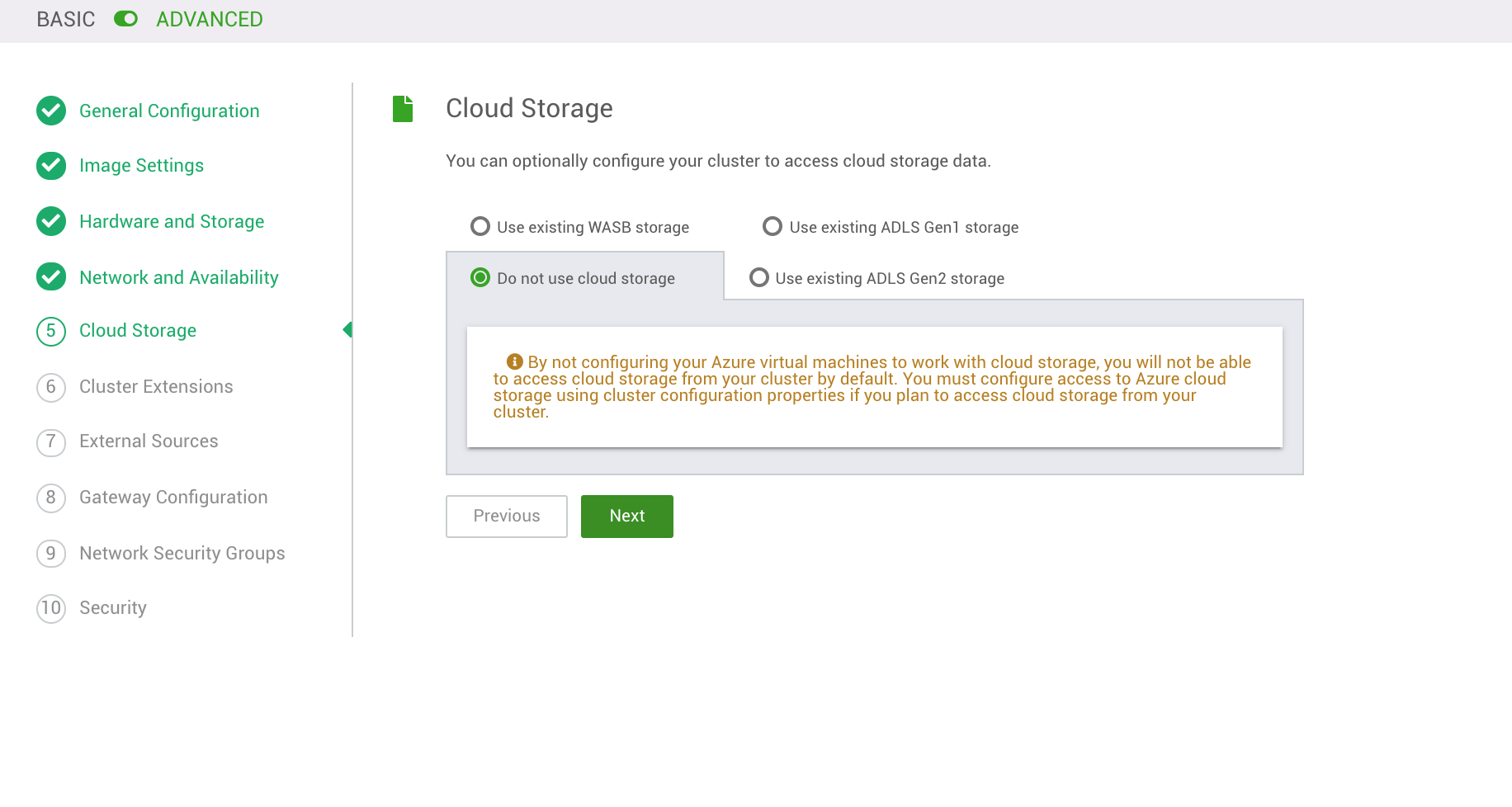Image resolution: width=1512 pixels, height=807 pixels.
Task: Click the completed check icon for Image Settings
Action: tap(50, 165)
